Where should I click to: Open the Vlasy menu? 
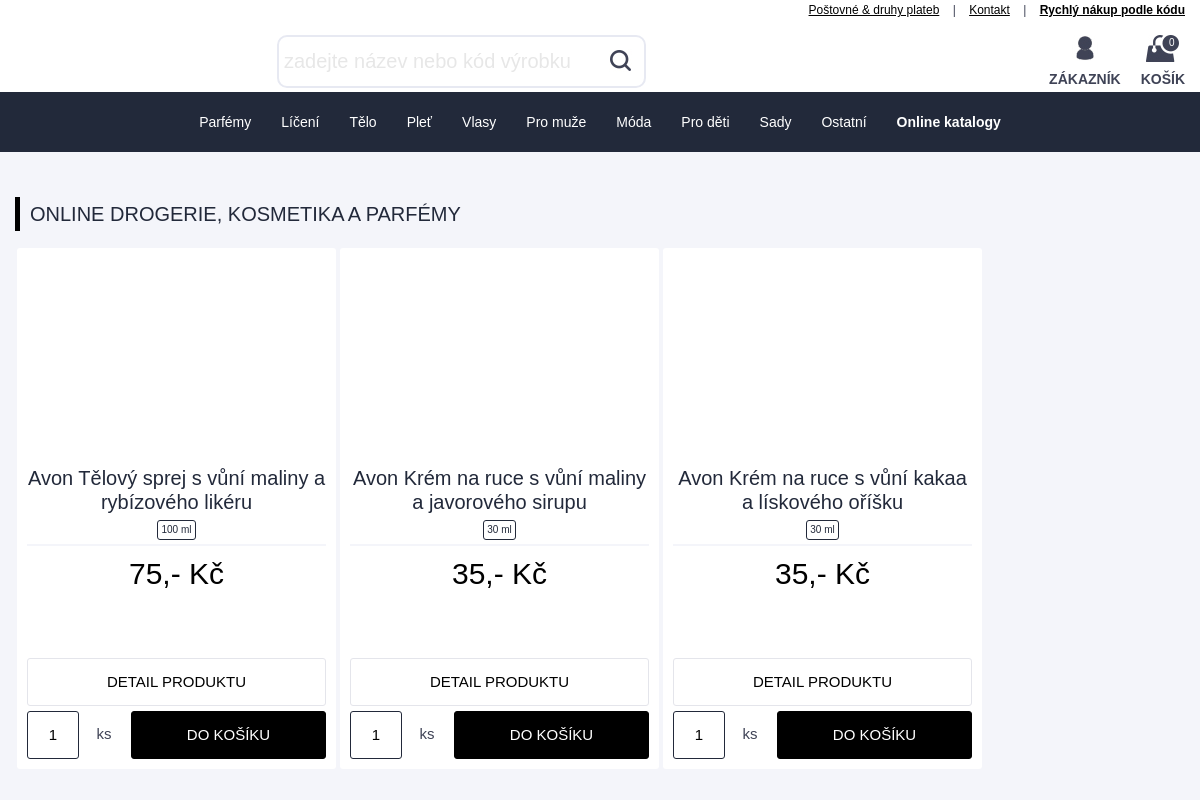coord(479,122)
